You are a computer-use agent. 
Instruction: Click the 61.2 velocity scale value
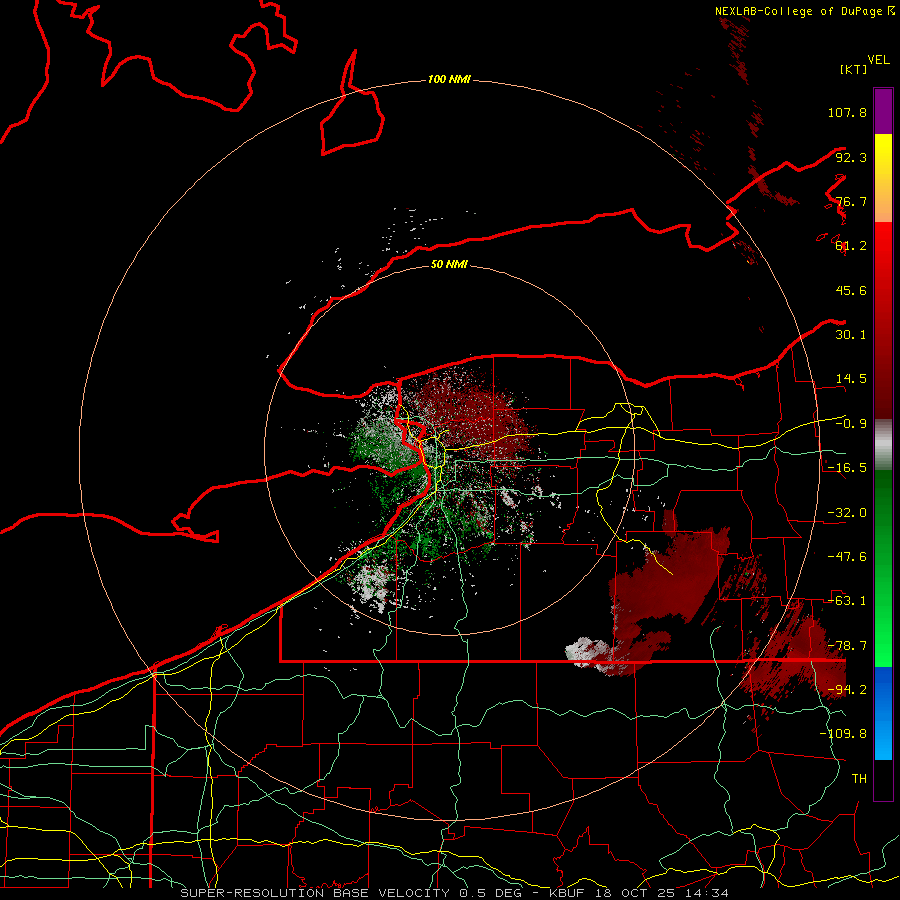coord(851,246)
